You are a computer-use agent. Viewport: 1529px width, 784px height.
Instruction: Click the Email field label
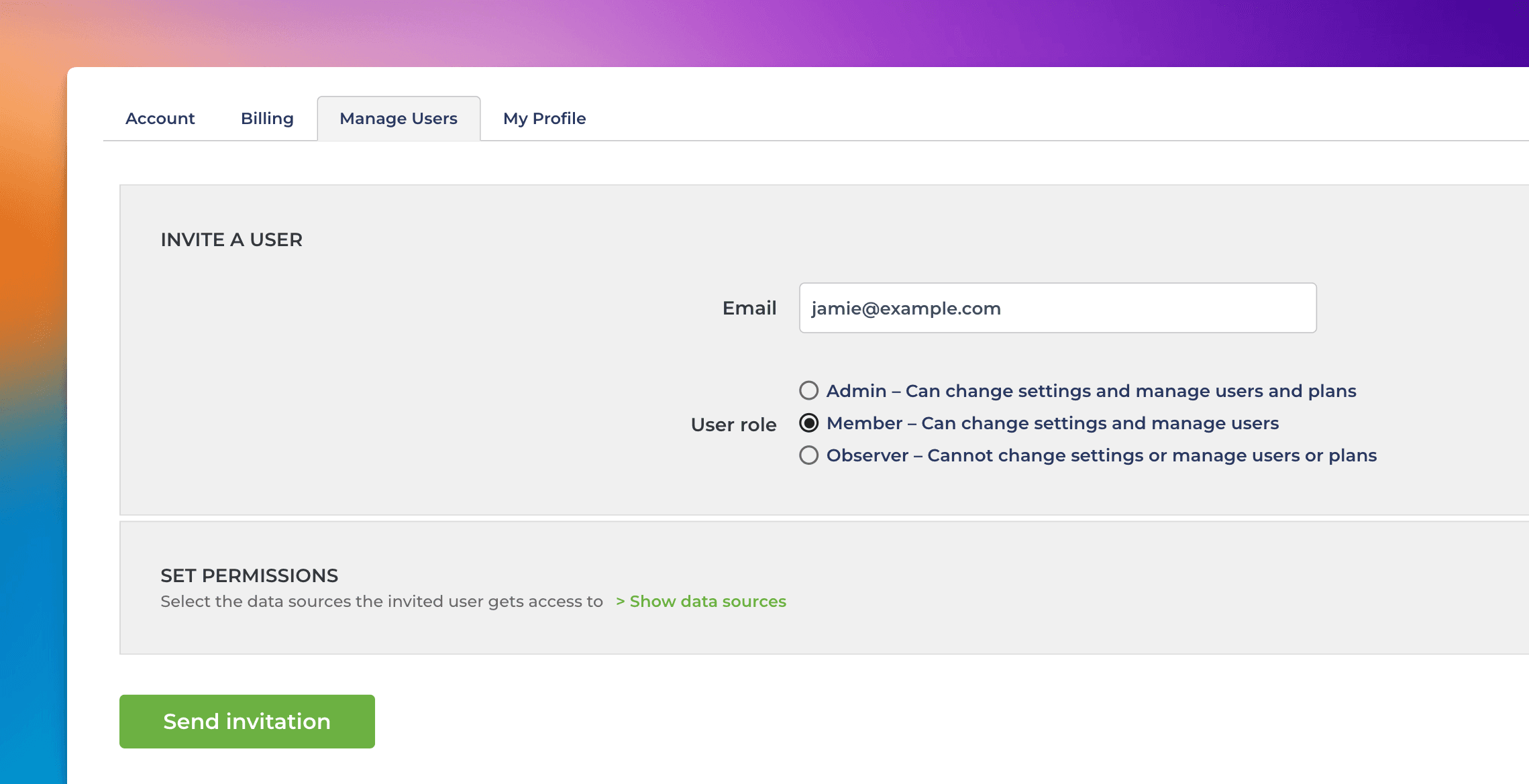(749, 308)
